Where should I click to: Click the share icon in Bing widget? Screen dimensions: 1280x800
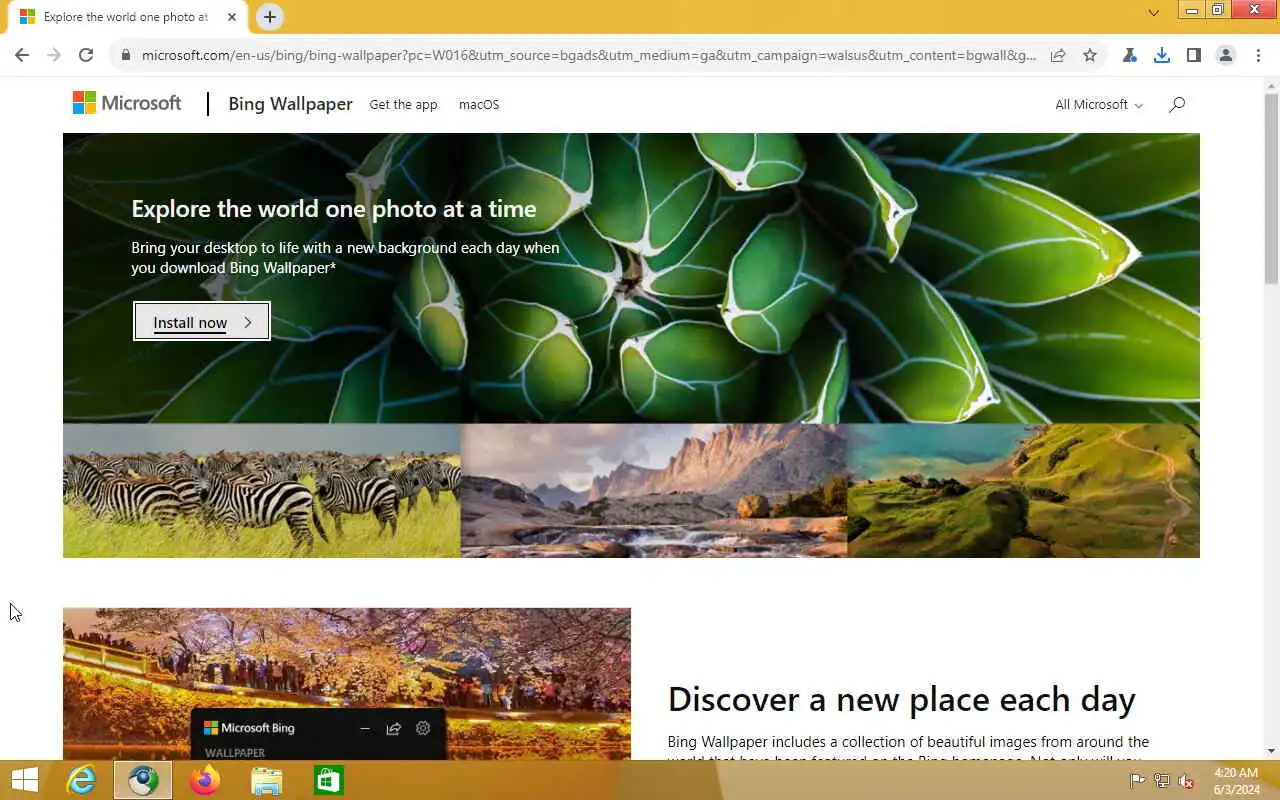tap(393, 729)
